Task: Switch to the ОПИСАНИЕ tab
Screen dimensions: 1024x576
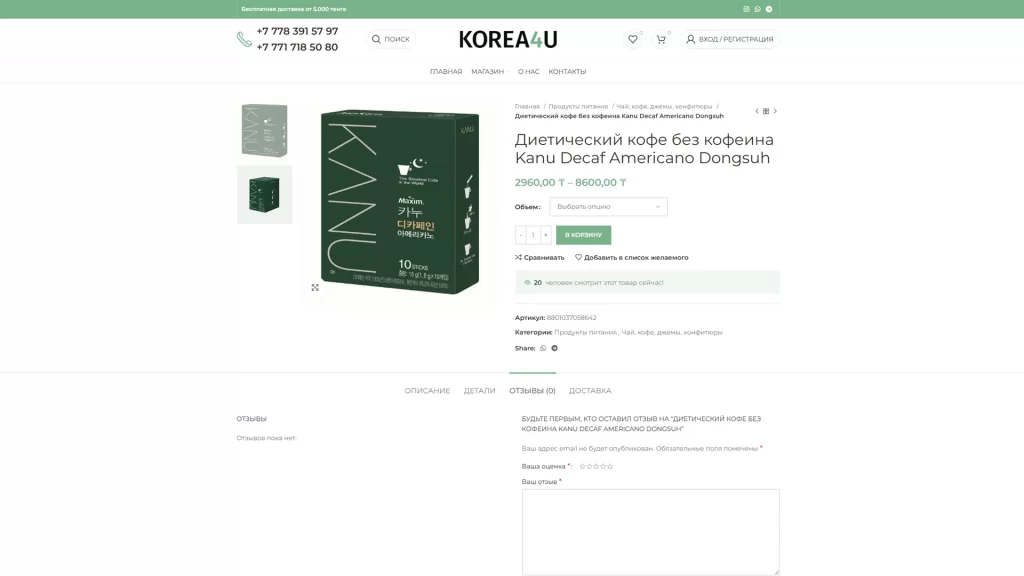Action: [x=427, y=391]
